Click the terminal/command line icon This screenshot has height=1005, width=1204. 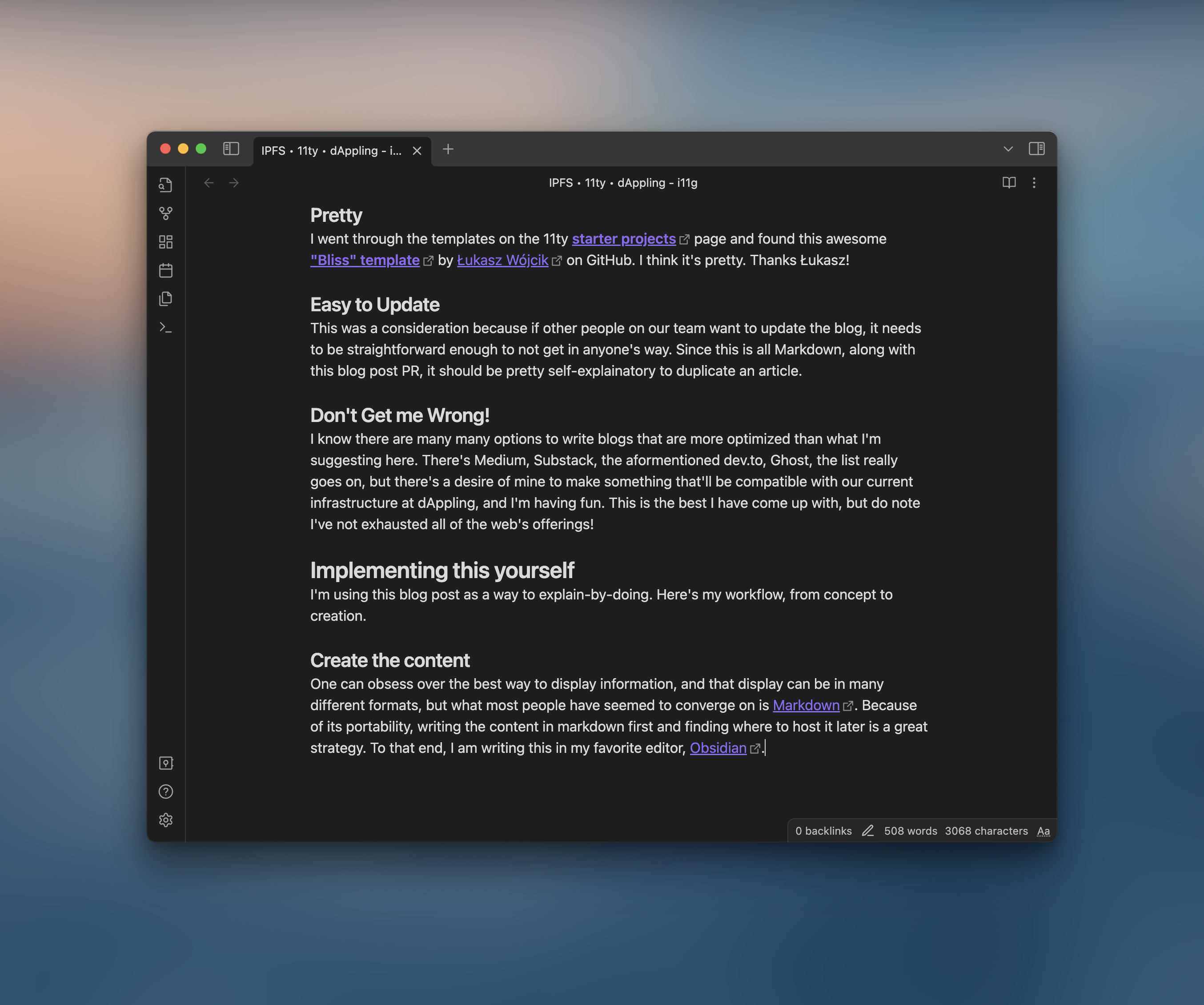[x=166, y=326]
